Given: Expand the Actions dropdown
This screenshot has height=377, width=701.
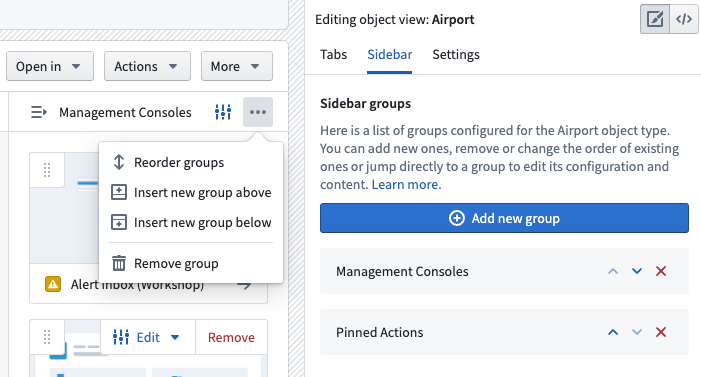Looking at the screenshot, I should point(147,66).
